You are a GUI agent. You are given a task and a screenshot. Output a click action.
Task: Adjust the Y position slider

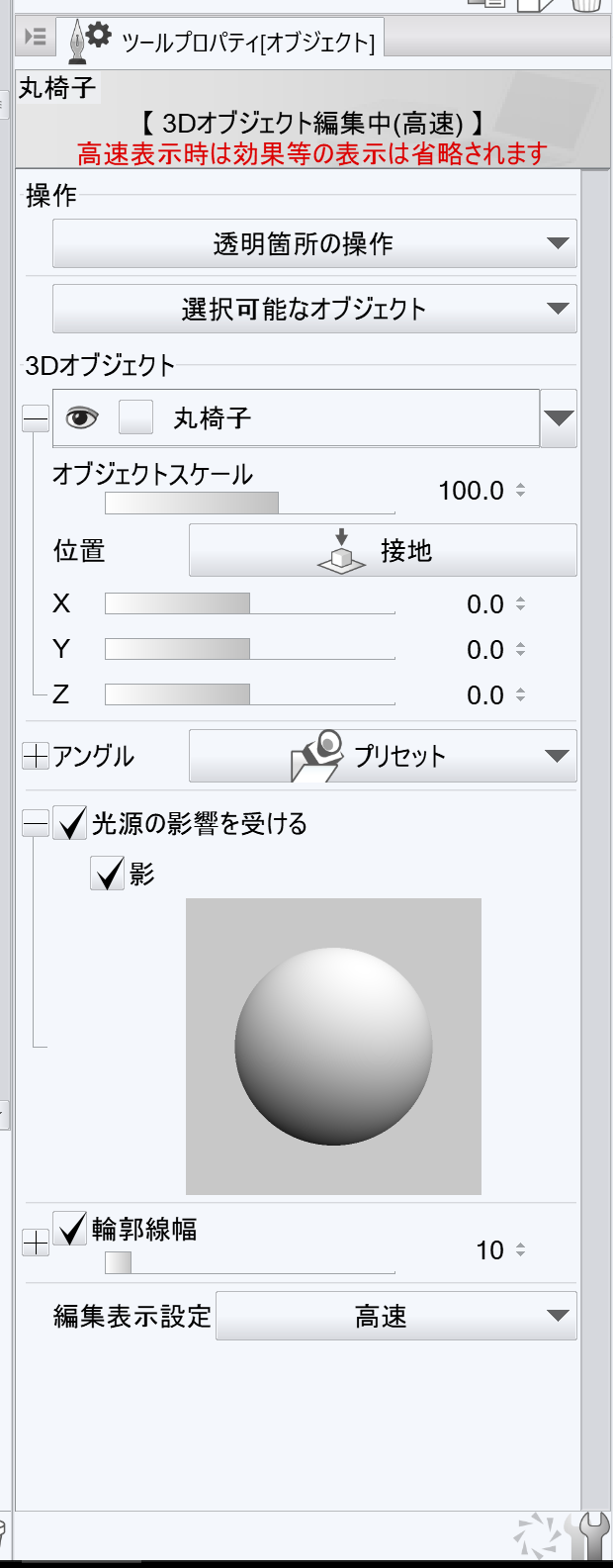coord(250,649)
